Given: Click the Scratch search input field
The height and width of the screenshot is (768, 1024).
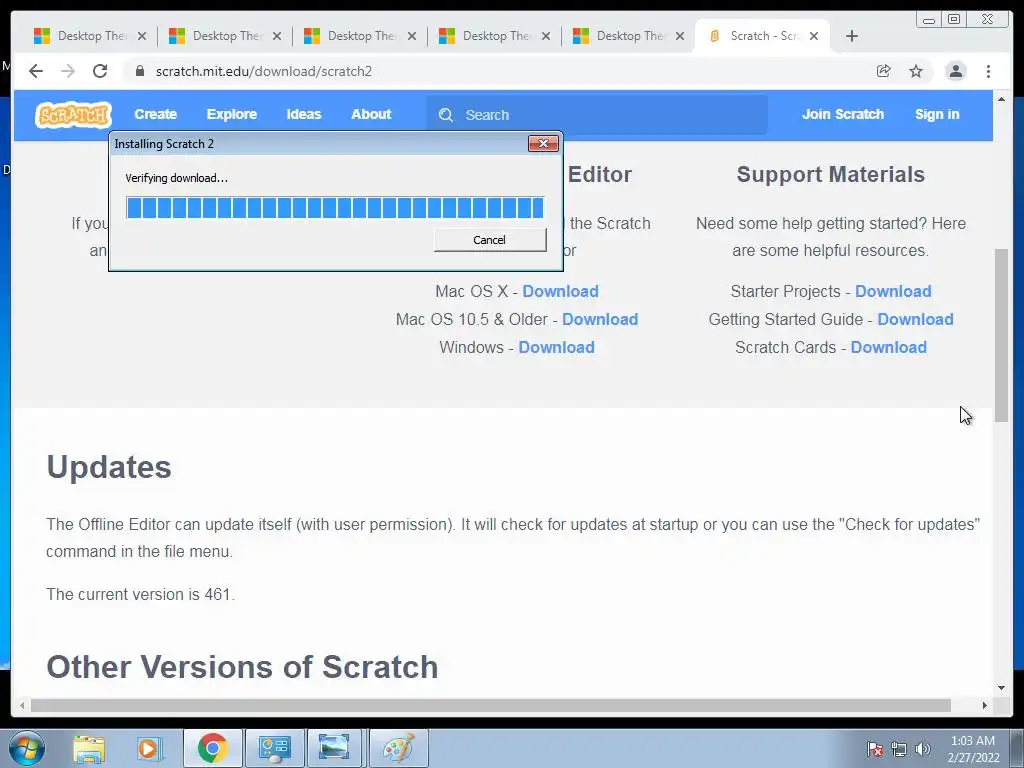Looking at the screenshot, I should coord(596,115).
